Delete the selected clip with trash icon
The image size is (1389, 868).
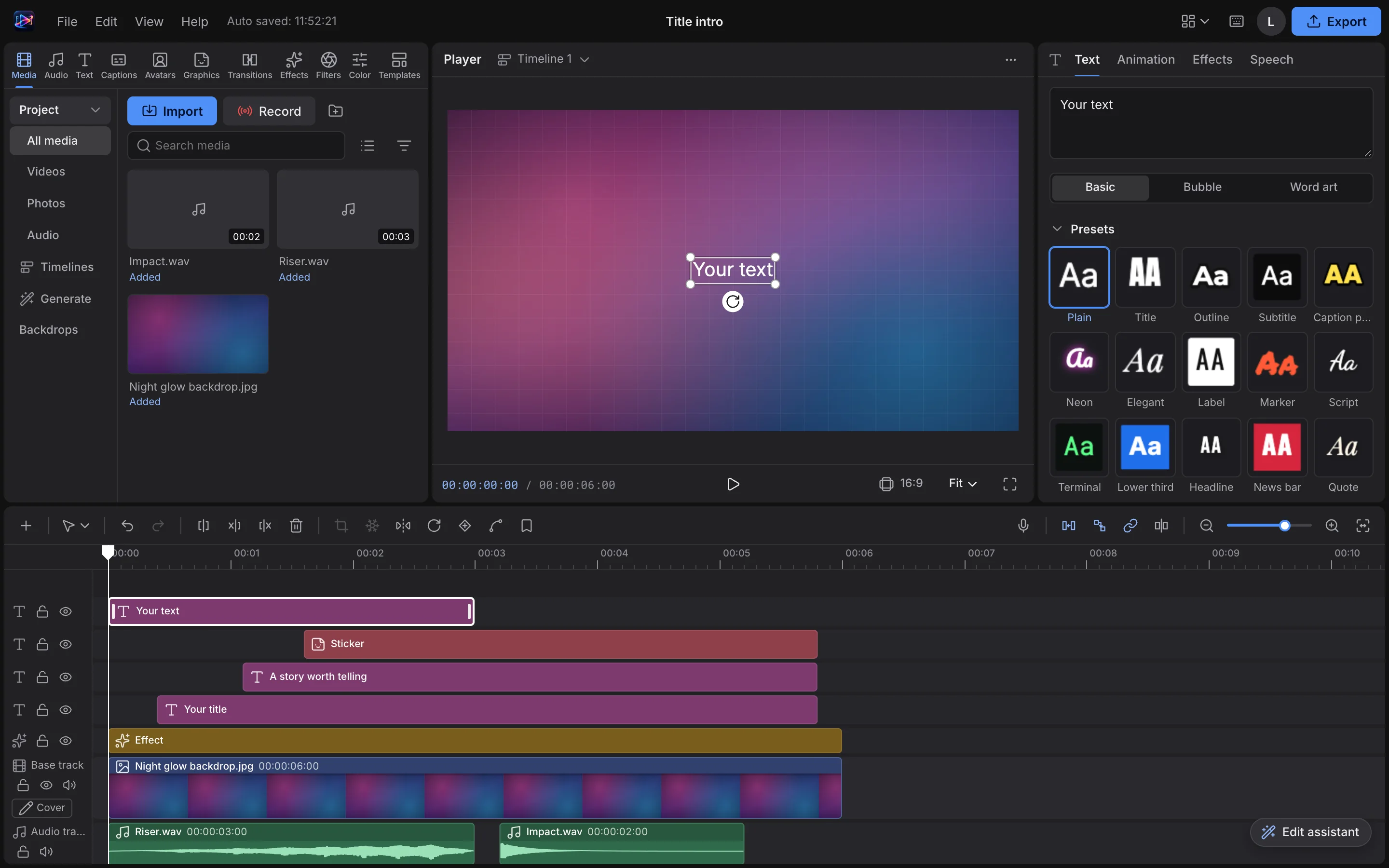tap(296, 525)
